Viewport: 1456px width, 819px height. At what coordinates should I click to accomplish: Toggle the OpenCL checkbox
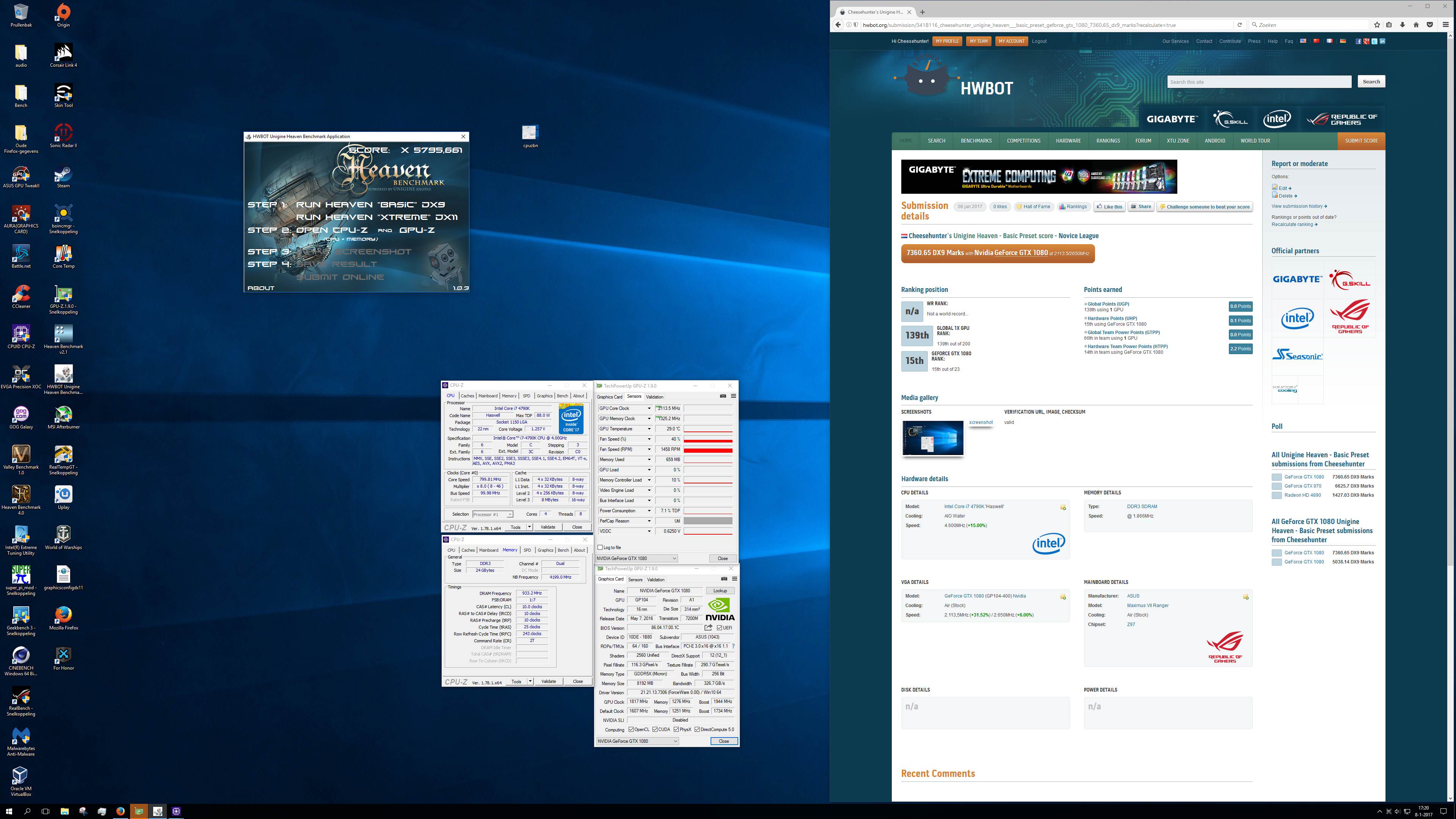click(x=631, y=730)
